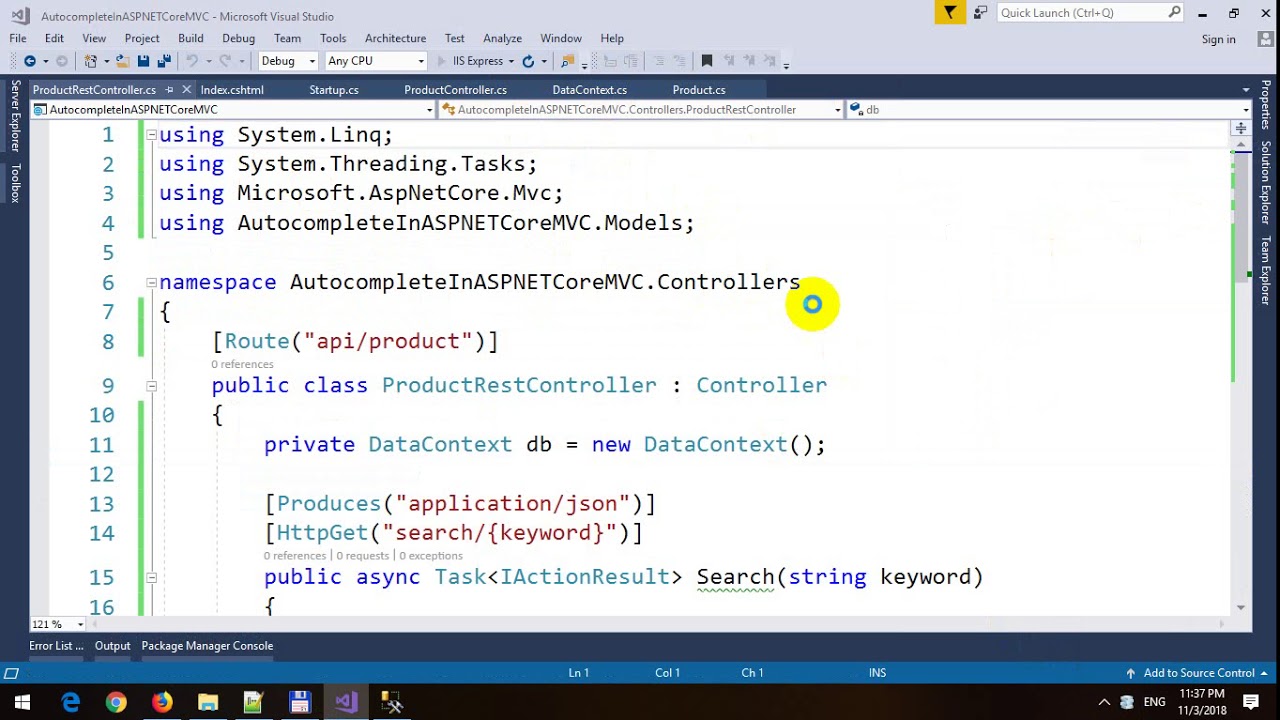Click the editor split-window handle icon
The height and width of the screenshot is (720, 1280).
click(1240, 128)
